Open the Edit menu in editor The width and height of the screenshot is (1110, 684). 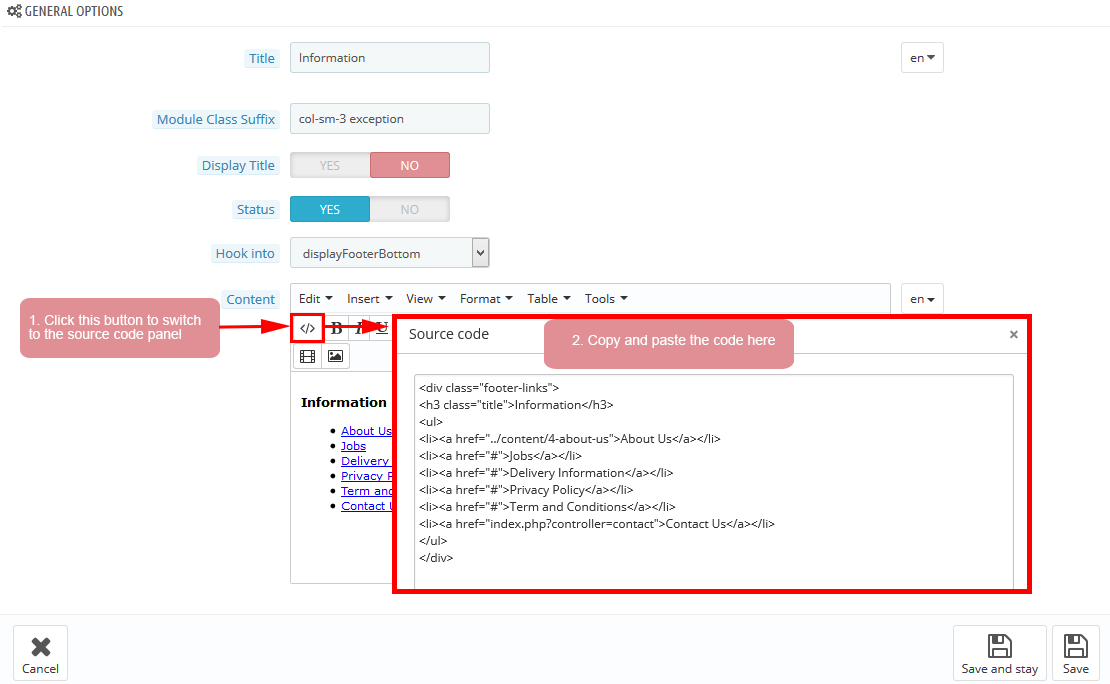coord(315,299)
